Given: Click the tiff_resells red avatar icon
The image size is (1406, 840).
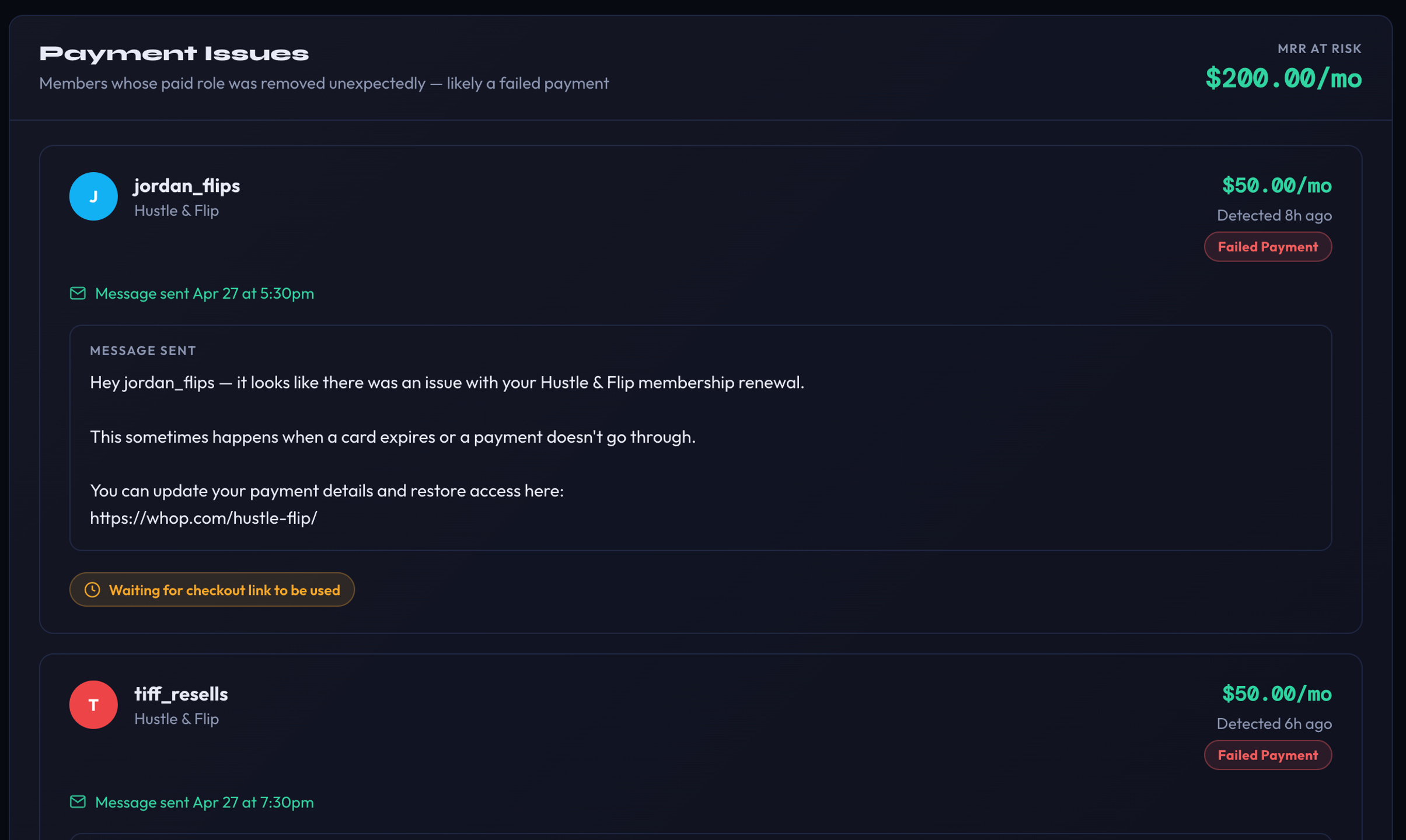Looking at the screenshot, I should [x=93, y=705].
